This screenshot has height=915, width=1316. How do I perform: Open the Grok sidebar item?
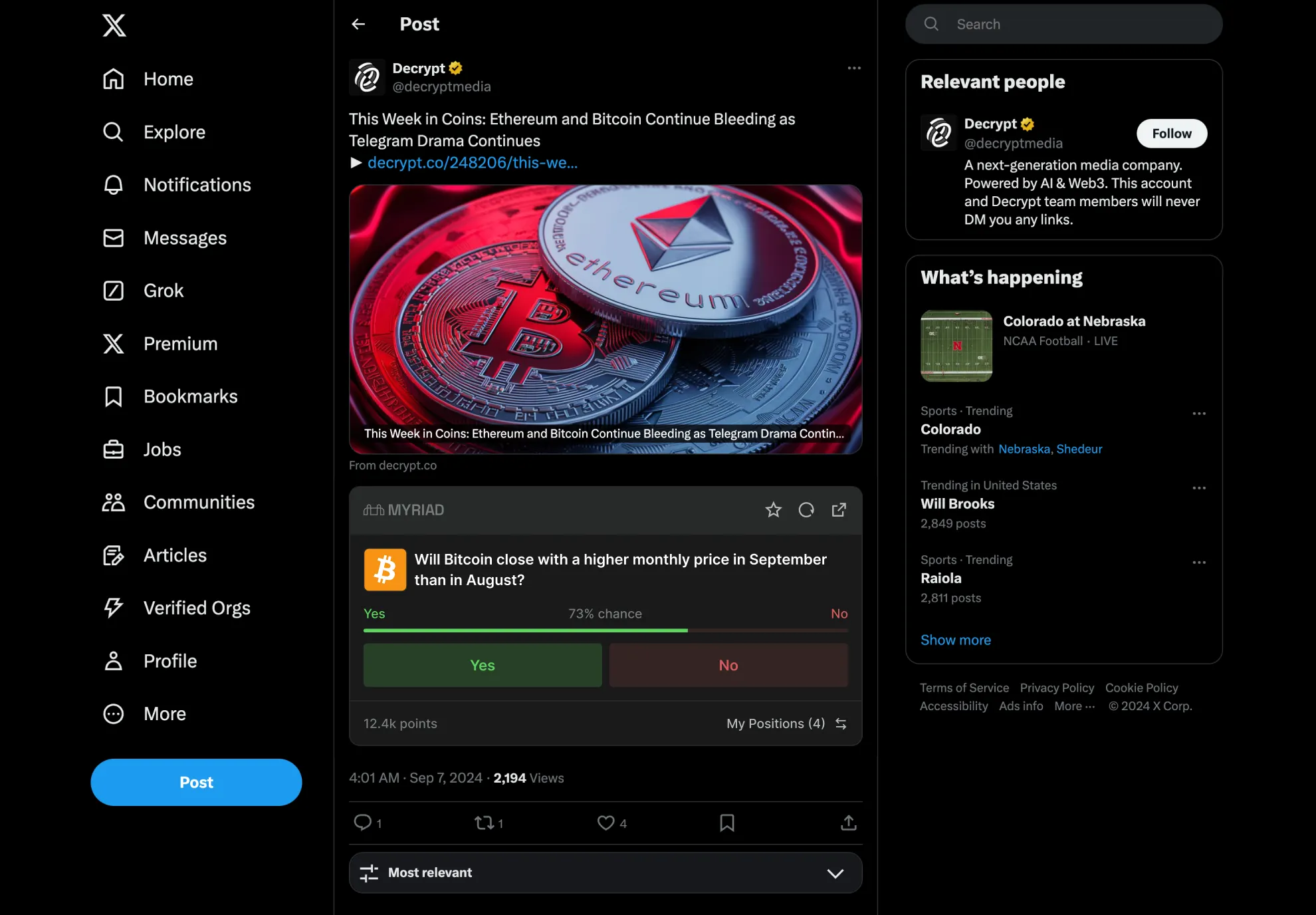[164, 291]
